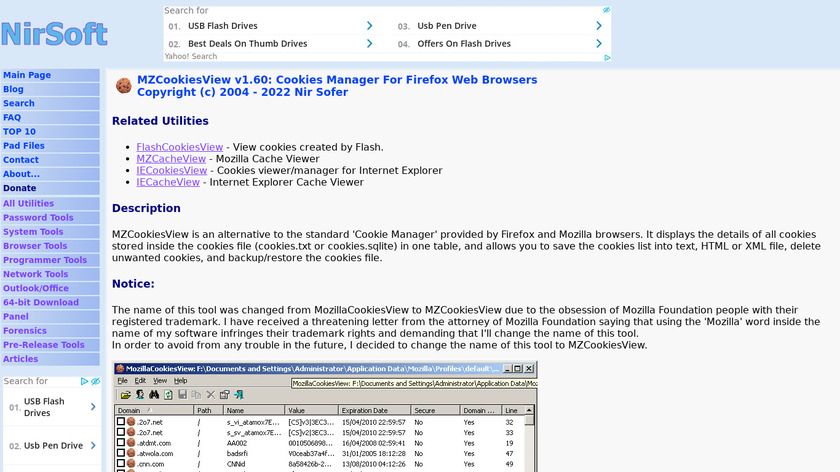Click arrow beside Usb Pen Drive in sidebar ad
Image resolution: width=840 pixels, height=472 pixels.
click(x=93, y=446)
